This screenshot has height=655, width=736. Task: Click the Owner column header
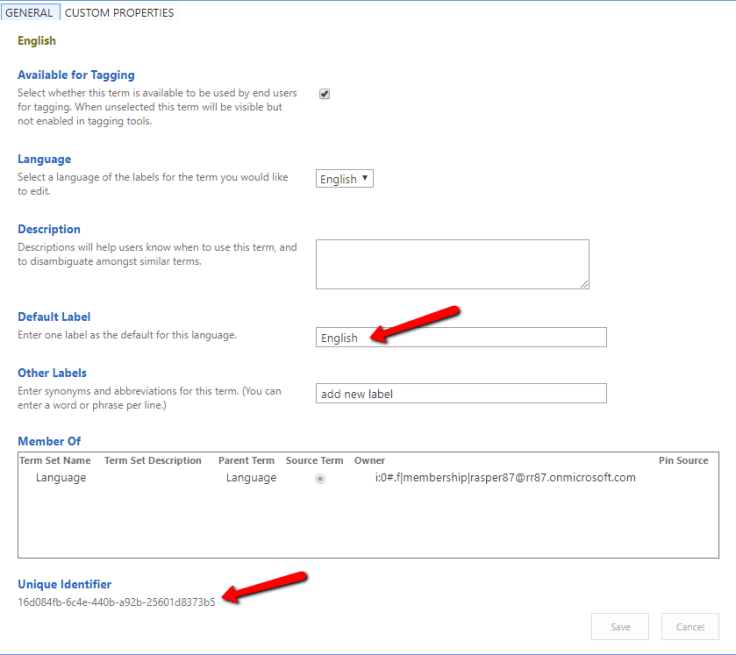click(369, 461)
